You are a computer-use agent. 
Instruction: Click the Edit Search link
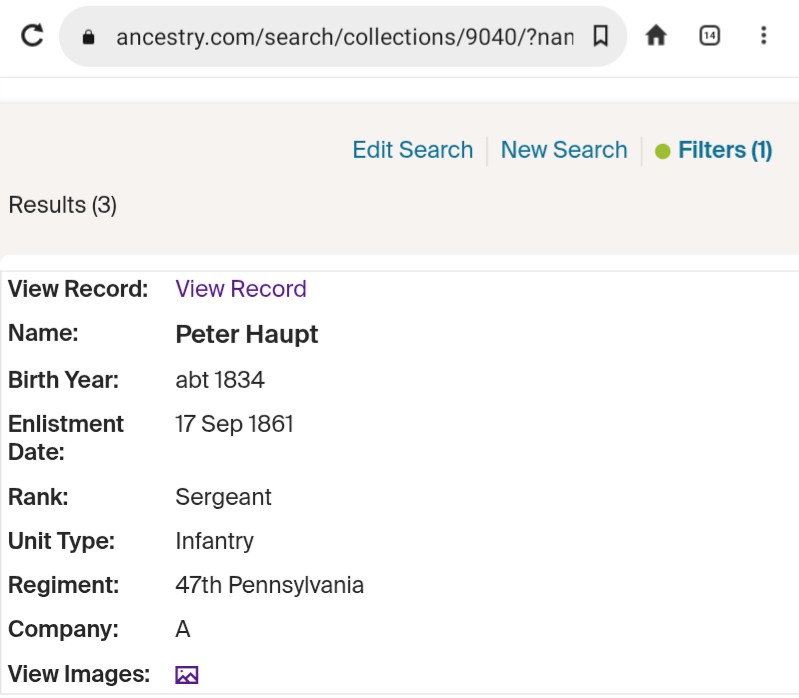tap(412, 150)
